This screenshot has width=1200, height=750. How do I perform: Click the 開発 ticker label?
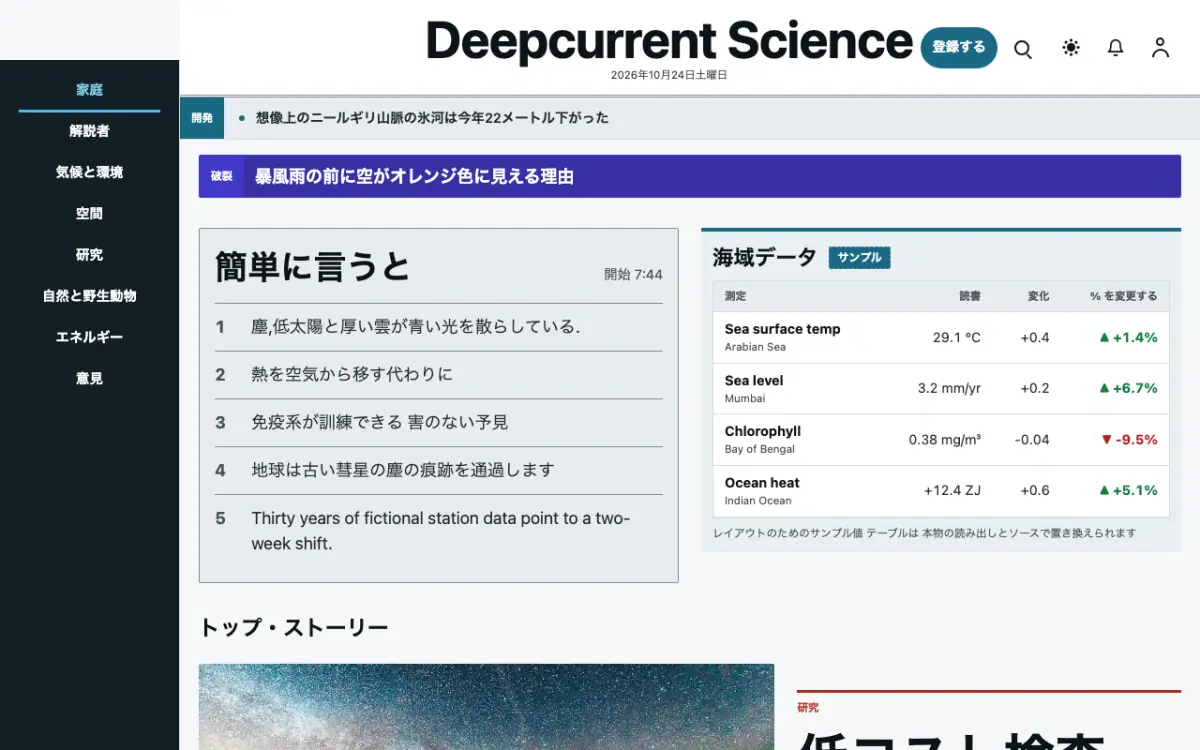(202, 118)
